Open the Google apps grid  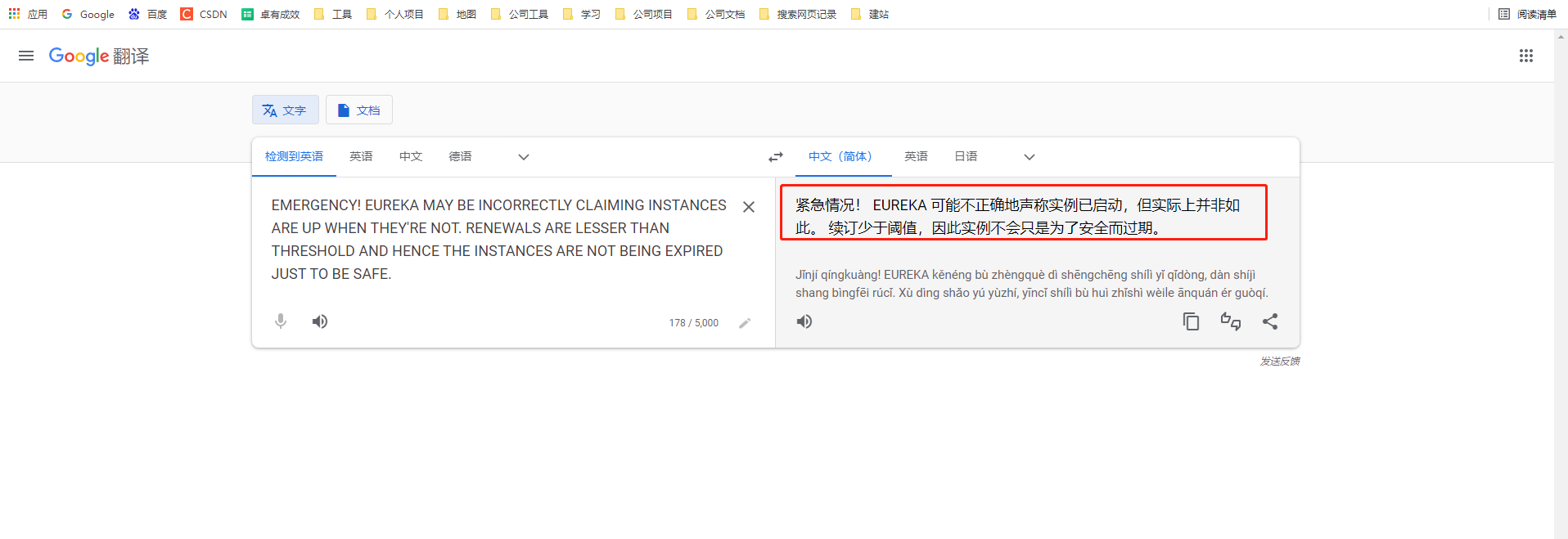tap(1526, 56)
